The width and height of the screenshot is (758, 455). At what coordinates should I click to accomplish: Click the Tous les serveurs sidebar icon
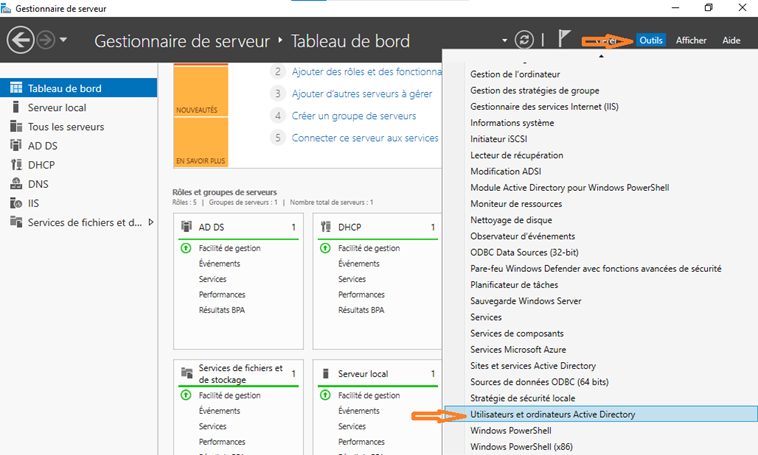coord(16,126)
